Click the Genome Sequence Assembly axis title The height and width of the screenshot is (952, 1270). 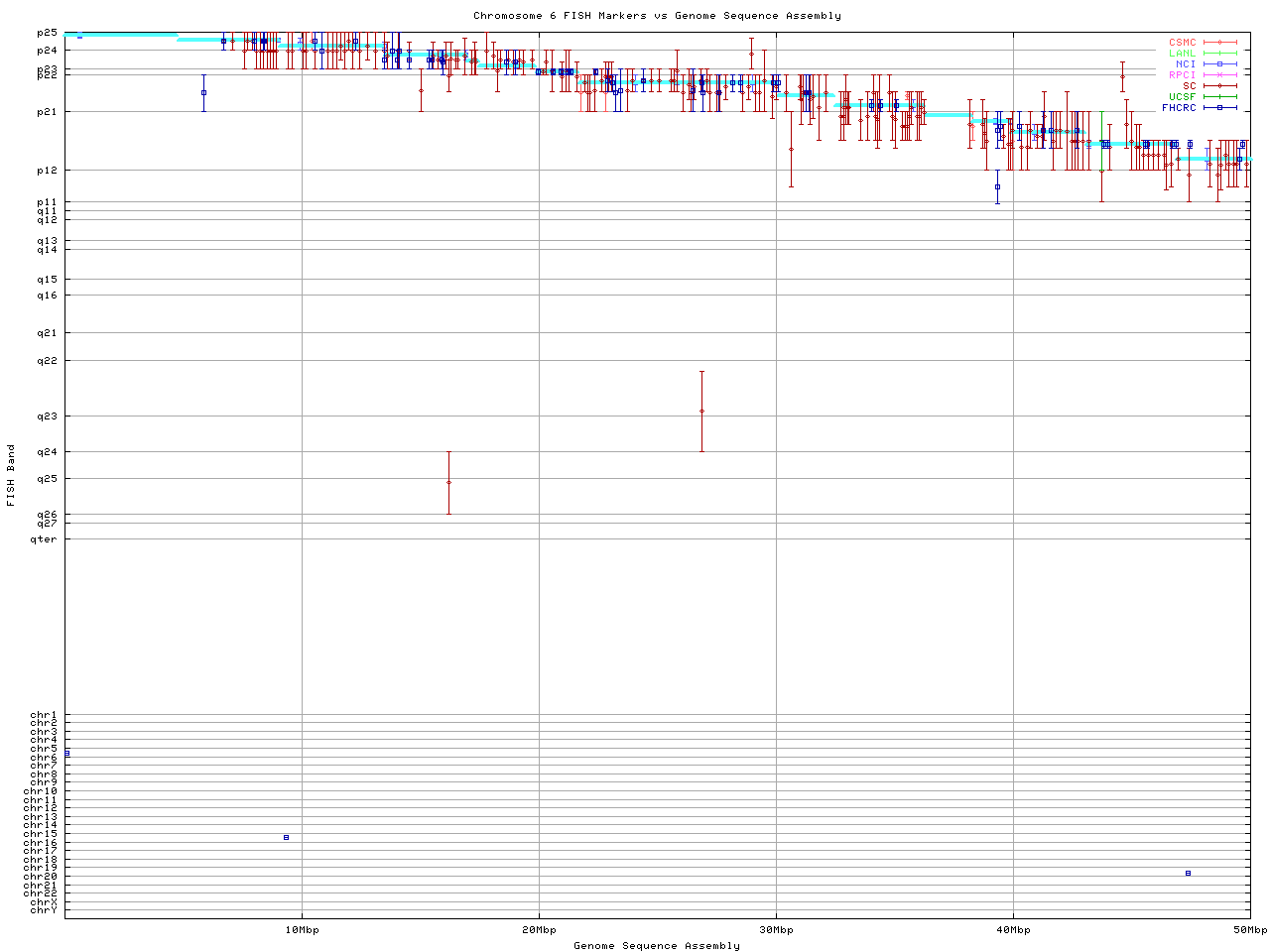[x=657, y=946]
